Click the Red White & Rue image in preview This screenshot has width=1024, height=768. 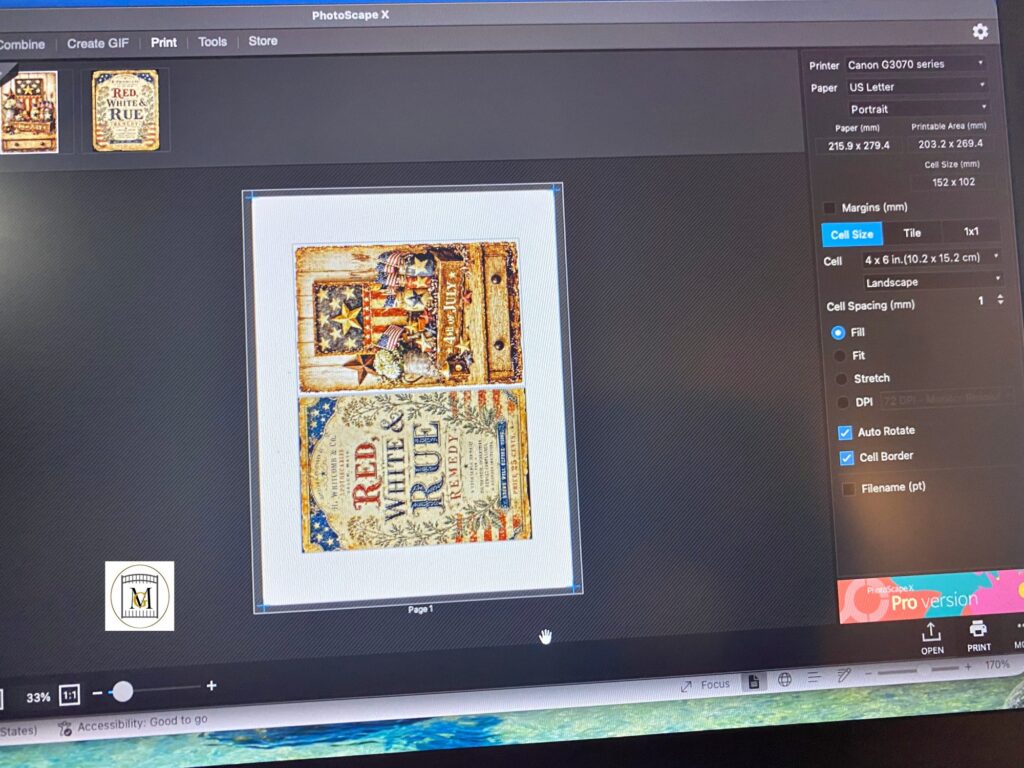415,470
